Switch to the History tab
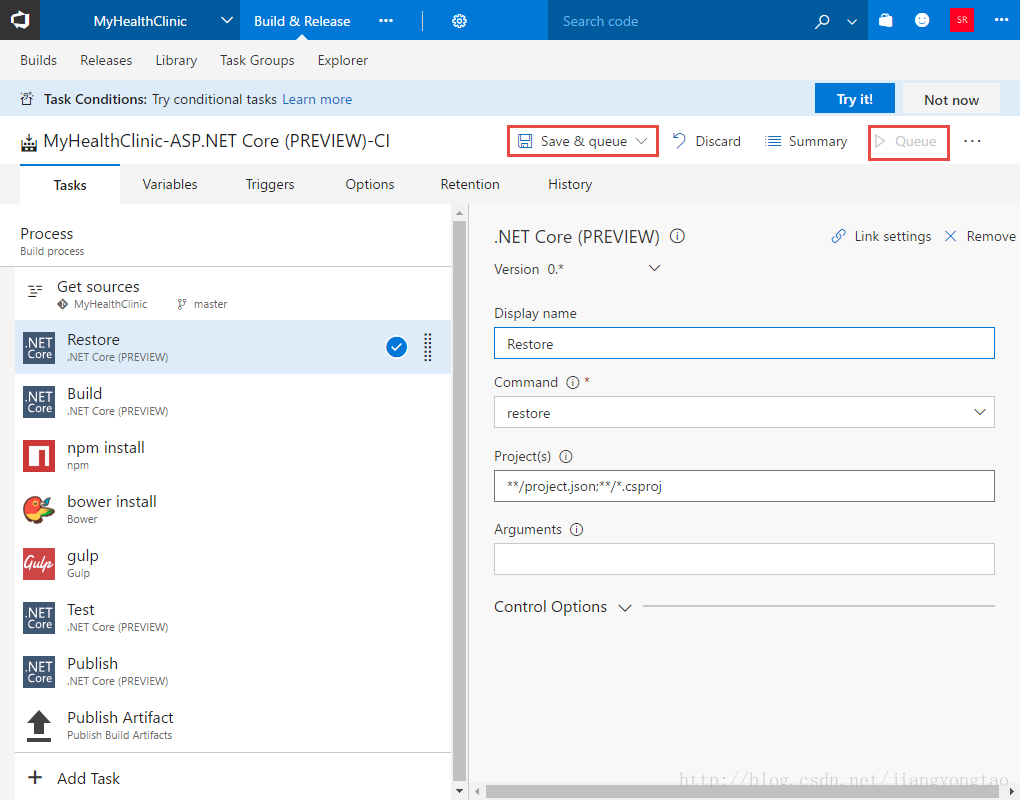1020x800 pixels. click(570, 185)
